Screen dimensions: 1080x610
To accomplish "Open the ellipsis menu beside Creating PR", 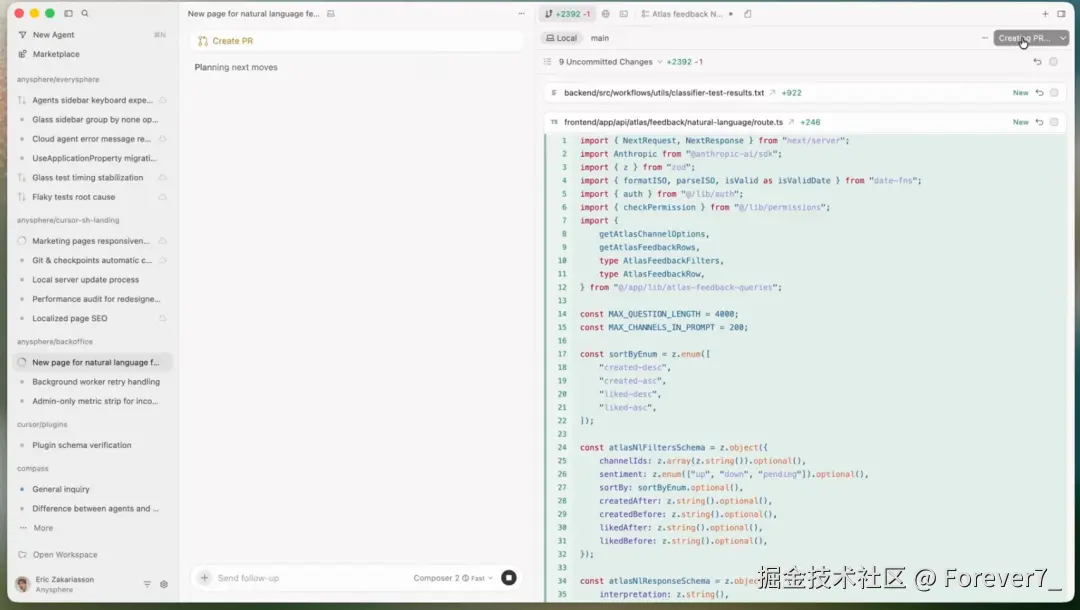I will [984, 38].
